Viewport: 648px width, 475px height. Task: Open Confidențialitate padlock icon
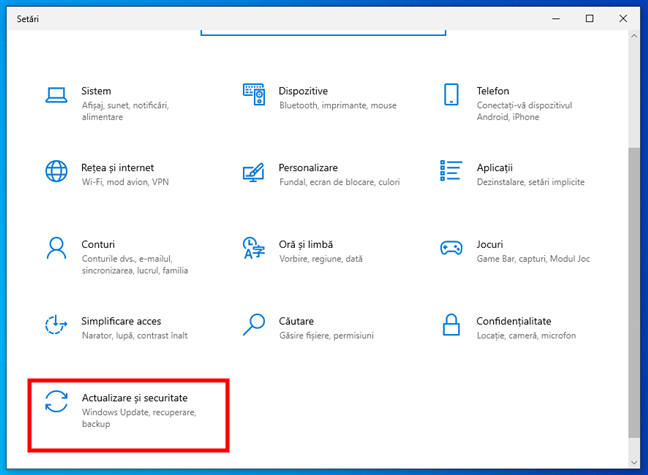point(451,324)
